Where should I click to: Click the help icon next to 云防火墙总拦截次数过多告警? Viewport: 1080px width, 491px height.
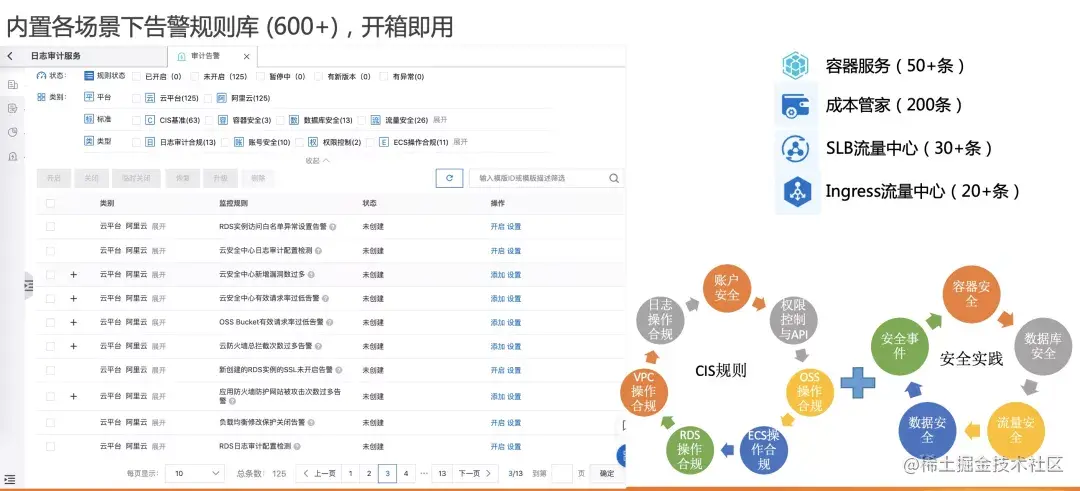[x=318, y=346]
